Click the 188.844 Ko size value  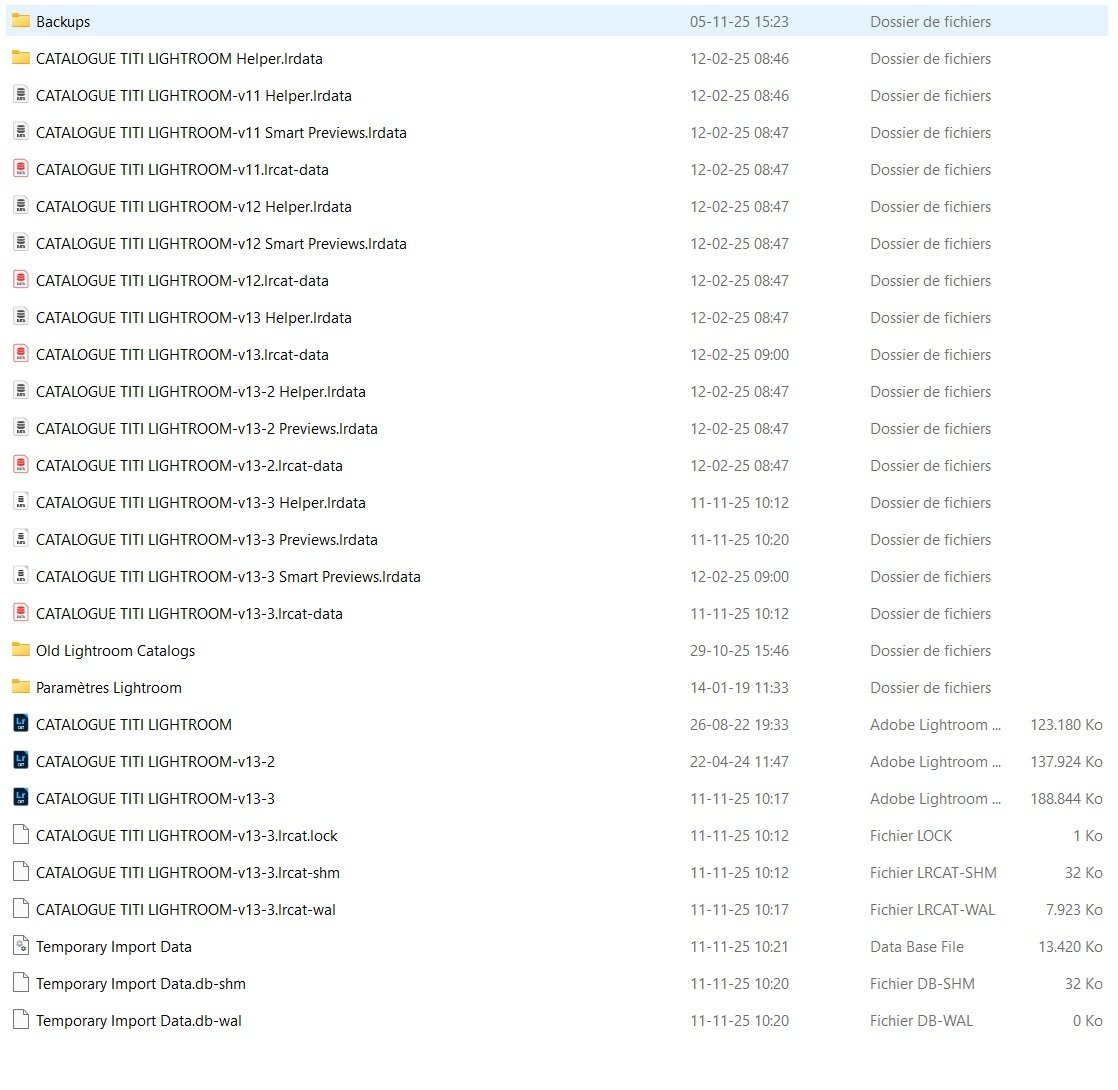pyautogui.click(x=1066, y=799)
